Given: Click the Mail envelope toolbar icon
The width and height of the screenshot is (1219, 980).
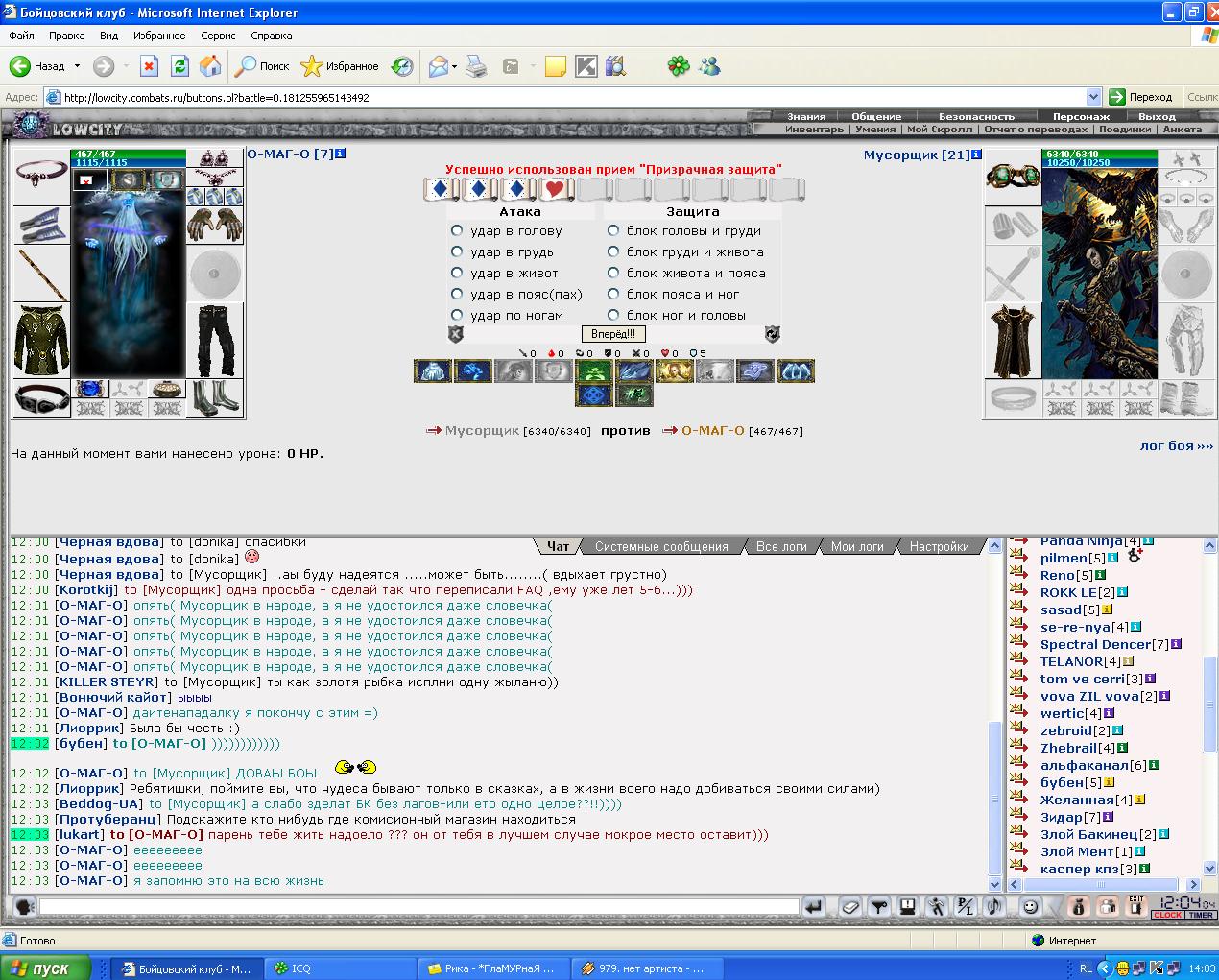Looking at the screenshot, I should [x=438, y=66].
